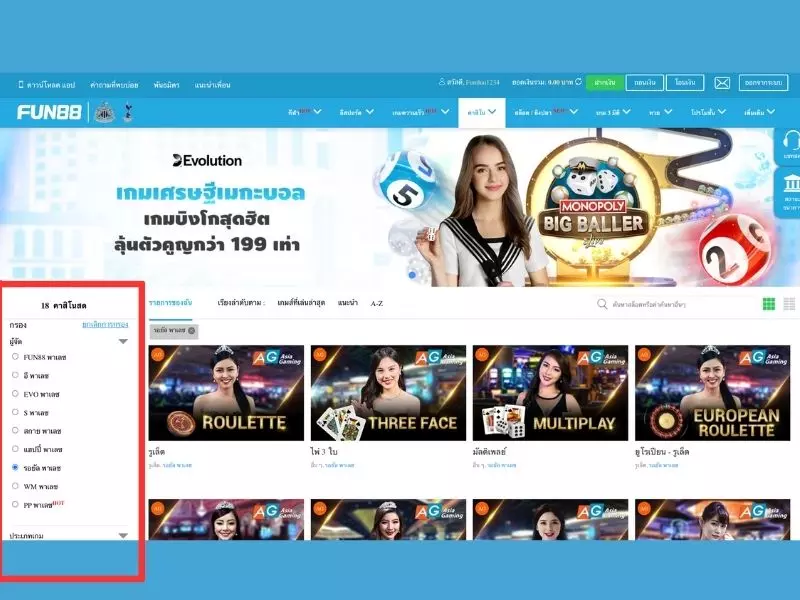Expand the game type filter section arrow
Image resolution: width=800 pixels, height=600 pixels.
click(123, 536)
